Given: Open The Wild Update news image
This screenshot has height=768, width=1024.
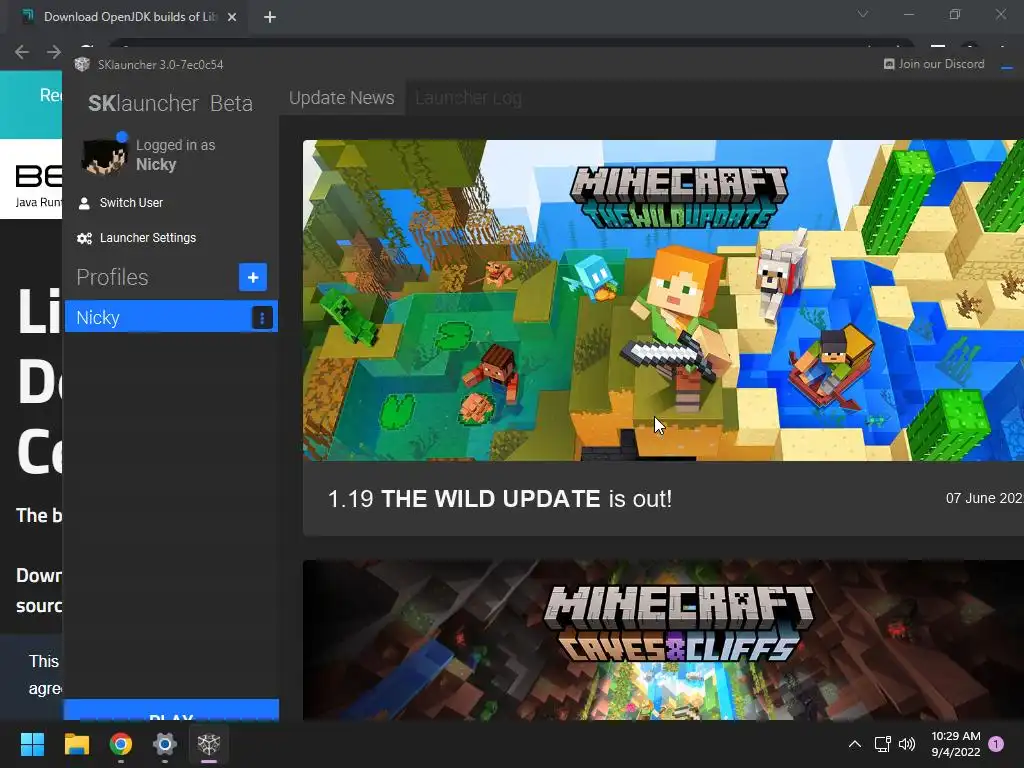Looking at the screenshot, I should (x=663, y=300).
